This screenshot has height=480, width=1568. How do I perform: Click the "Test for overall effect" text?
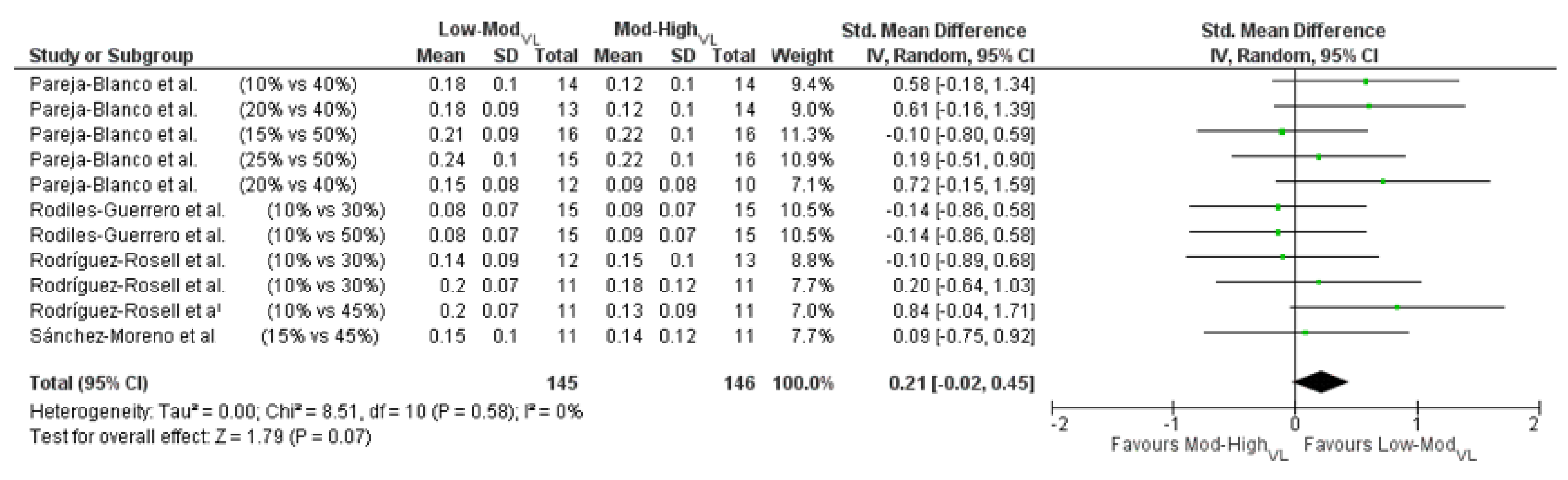click(200, 437)
